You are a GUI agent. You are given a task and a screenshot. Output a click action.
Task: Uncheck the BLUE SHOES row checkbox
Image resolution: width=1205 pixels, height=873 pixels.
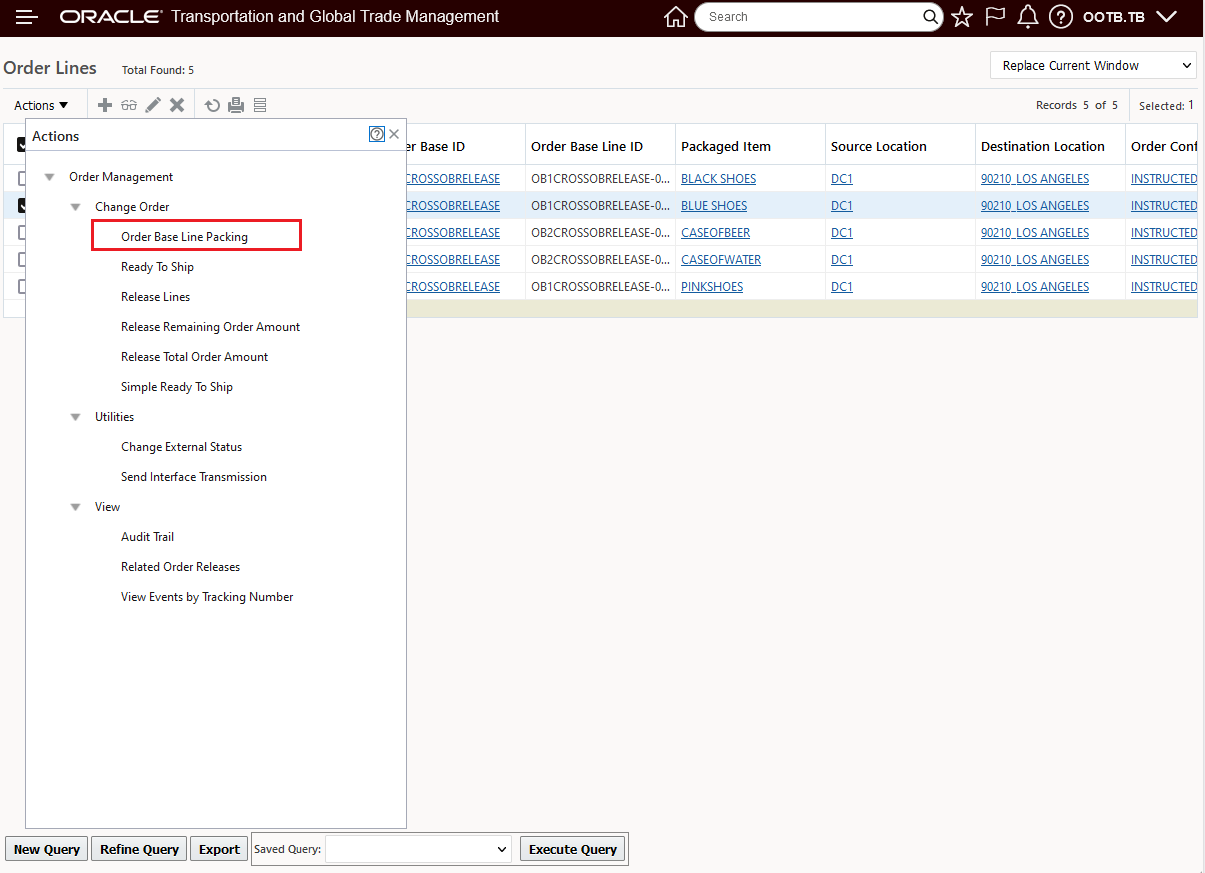pyautogui.click(x=21, y=206)
